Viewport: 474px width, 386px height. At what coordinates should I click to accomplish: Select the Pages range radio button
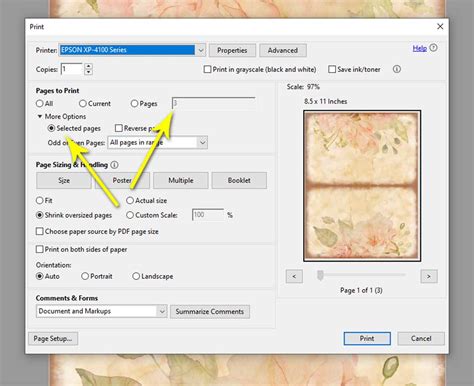coord(134,103)
